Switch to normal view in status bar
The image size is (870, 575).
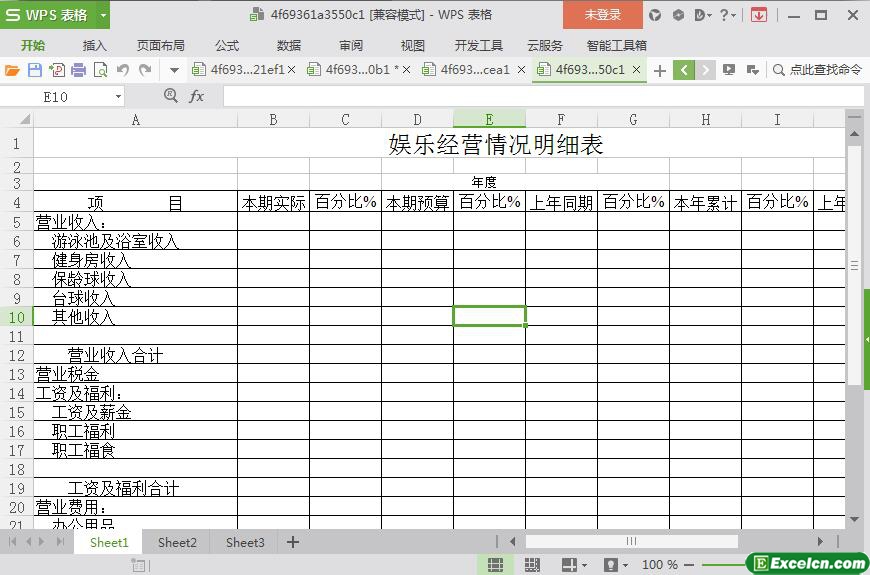pos(495,565)
